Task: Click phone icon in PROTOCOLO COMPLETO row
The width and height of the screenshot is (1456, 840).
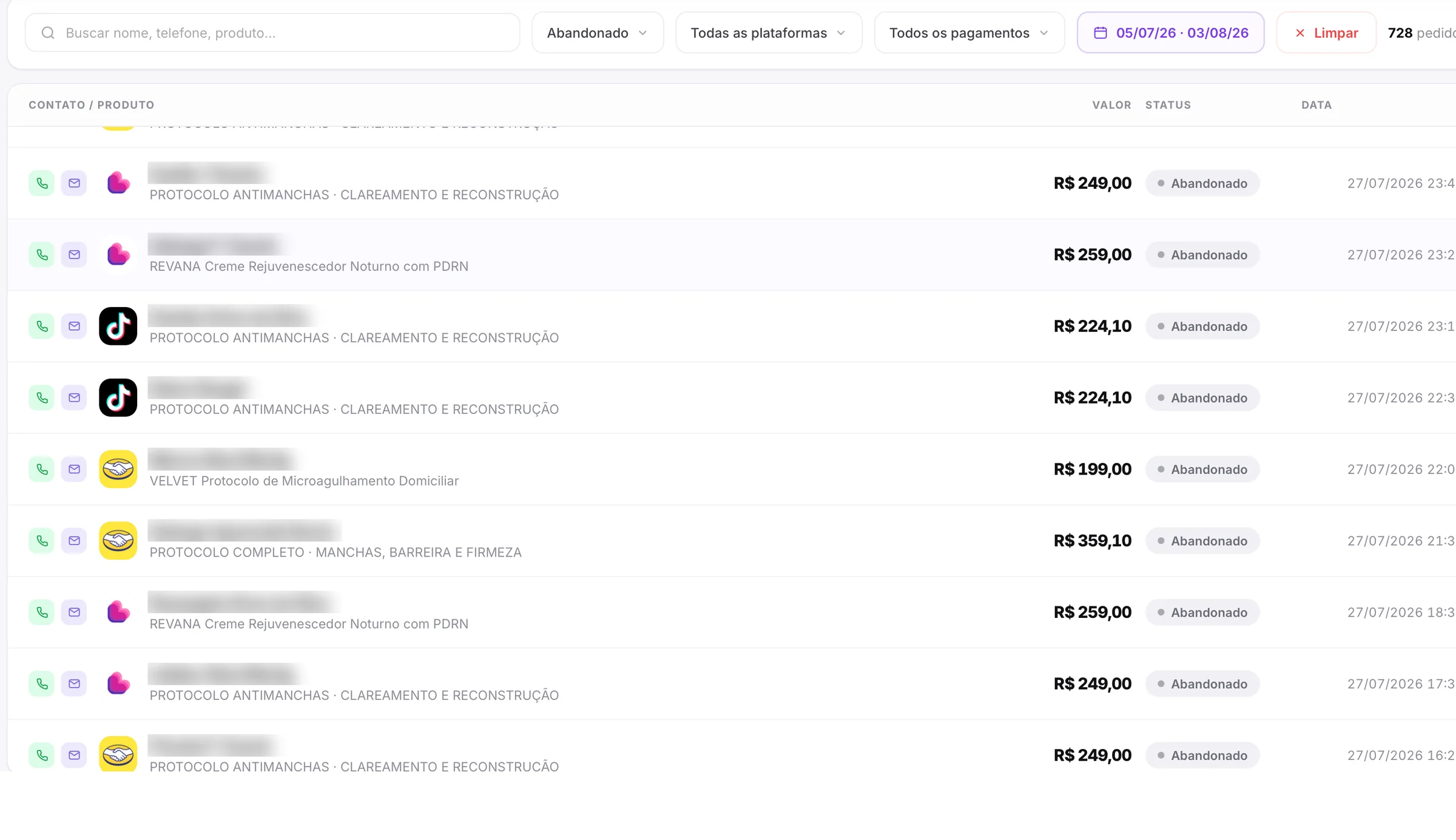Action: (42, 541)
